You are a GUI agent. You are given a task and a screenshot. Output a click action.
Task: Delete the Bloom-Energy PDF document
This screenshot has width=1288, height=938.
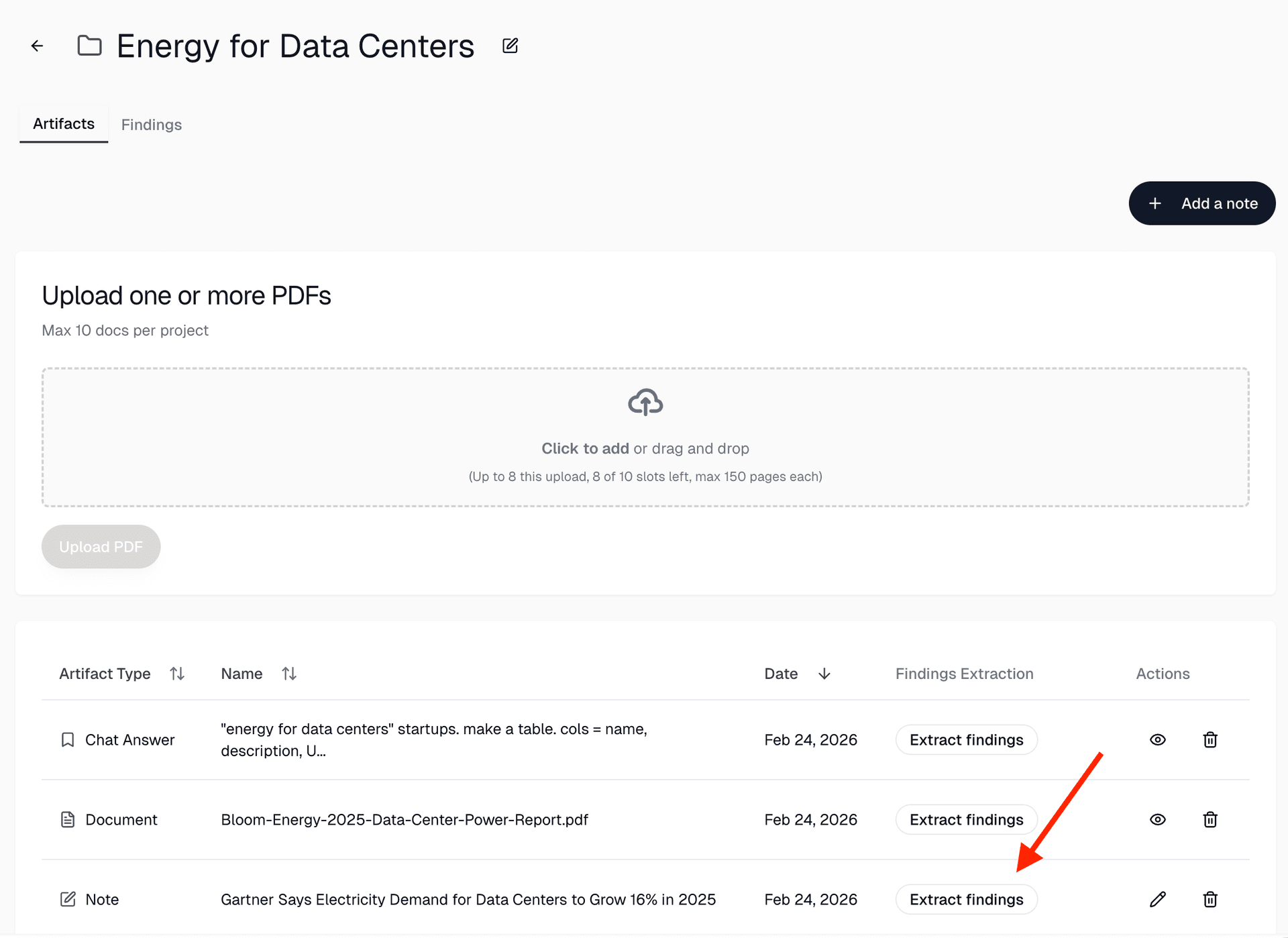(1210, 819)
